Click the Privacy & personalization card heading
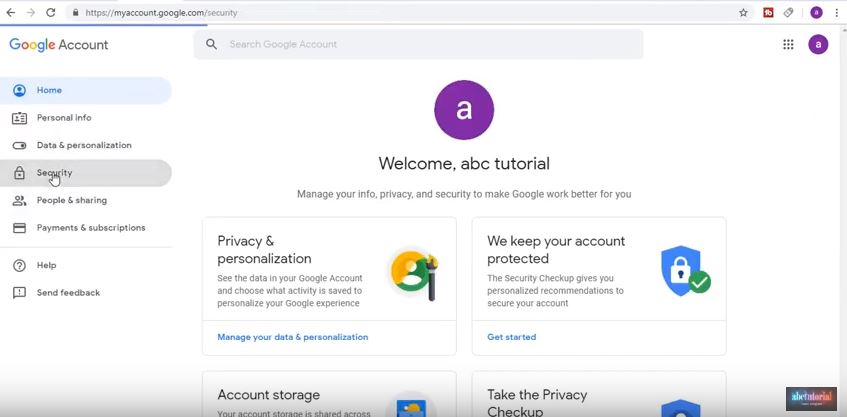The height and width of the screenshot is (417, 847). [264, 250]
